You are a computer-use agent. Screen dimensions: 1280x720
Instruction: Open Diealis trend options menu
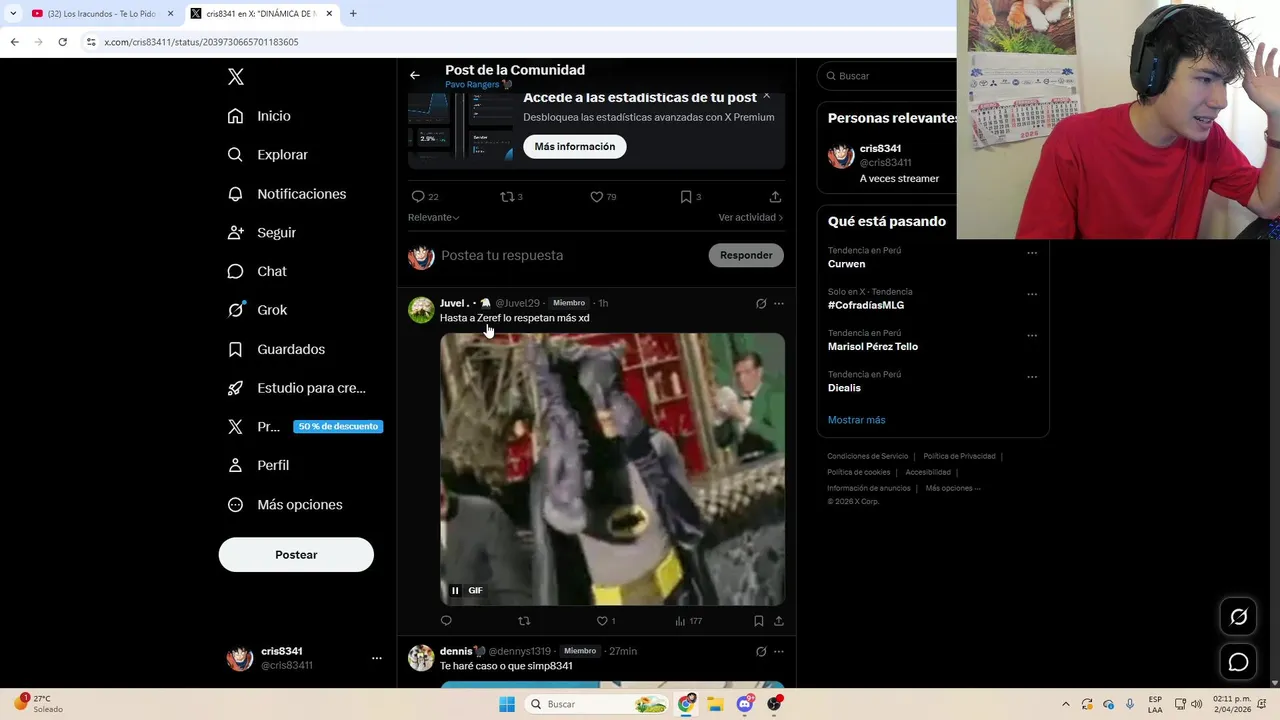click(x=1032, y=377)
